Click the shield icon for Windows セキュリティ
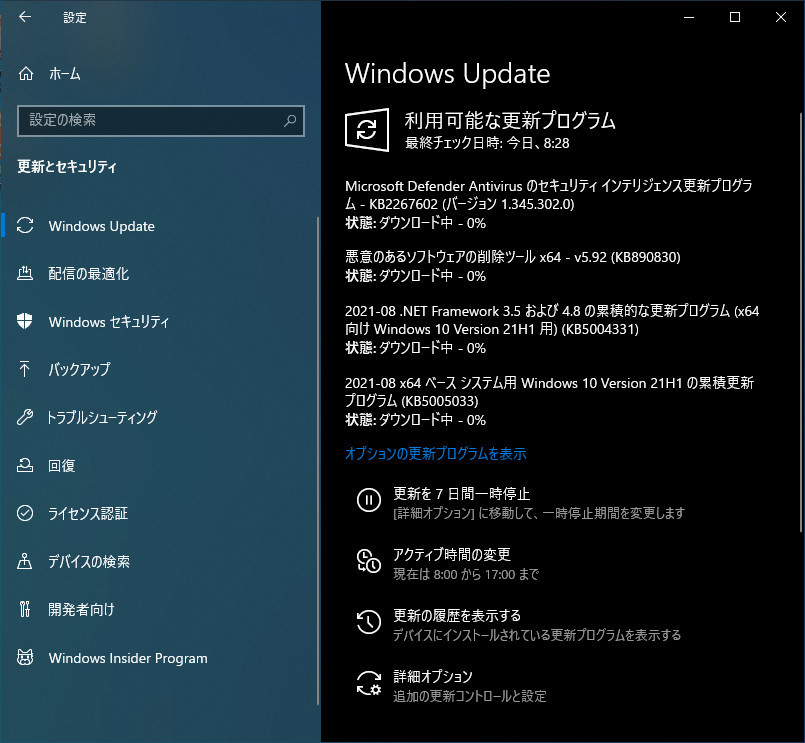Viewport: 805px width, 743px height. (25, 321)
